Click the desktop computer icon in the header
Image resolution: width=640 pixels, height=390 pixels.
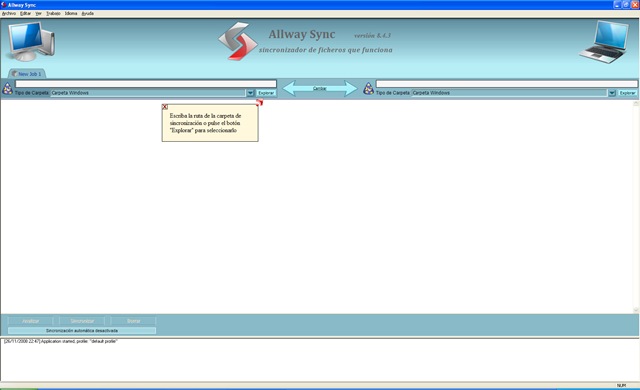tap(31, 41)
